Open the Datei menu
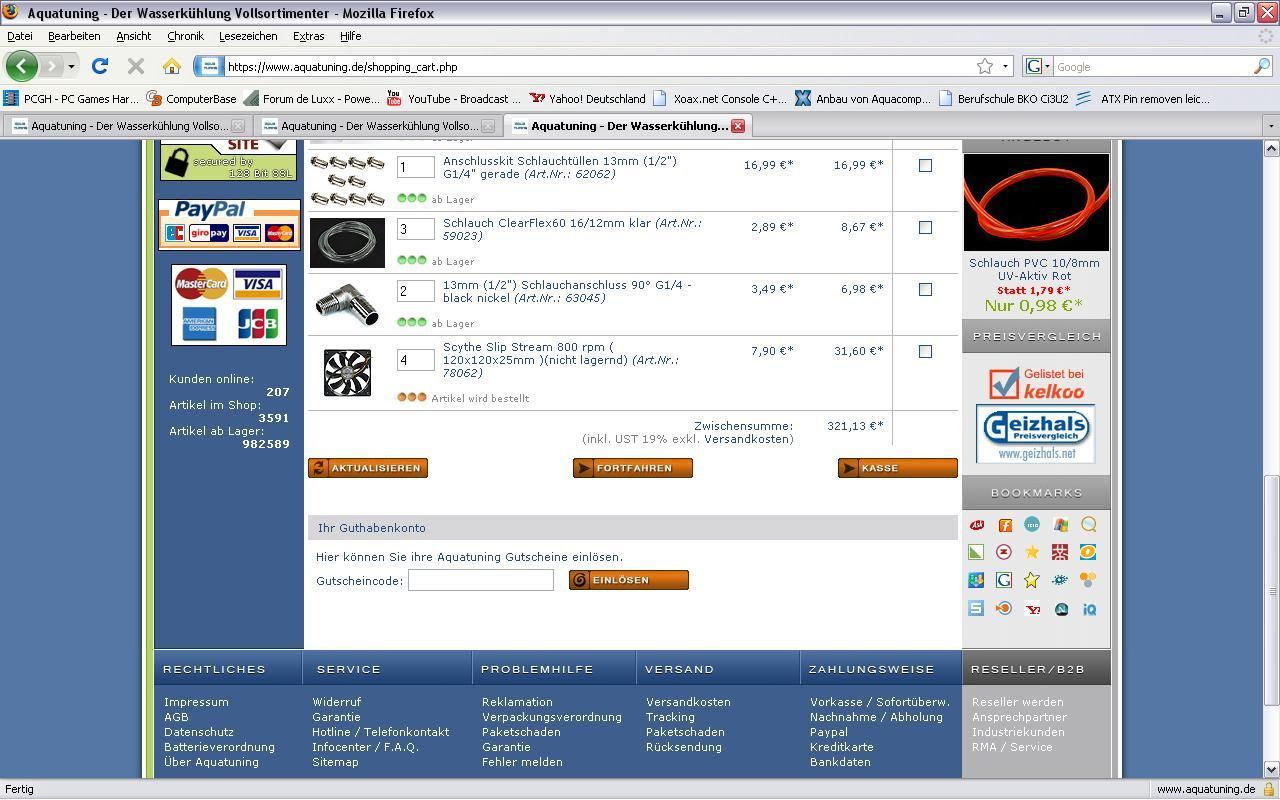The height and width of the screenshot is (800, 1280). (20, 36)
